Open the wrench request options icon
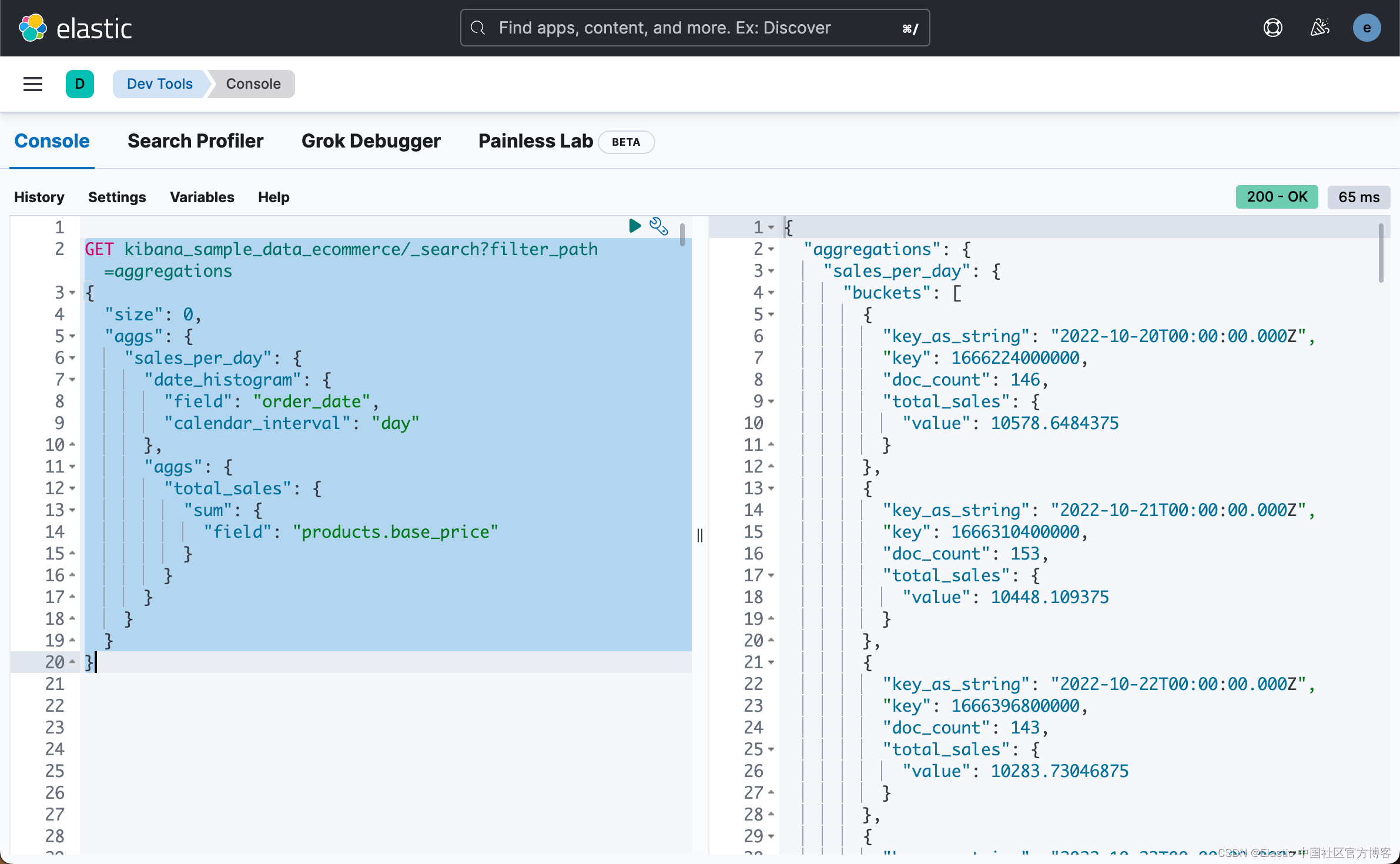Screen dimensions: 1400x864 [x=658, y=226]
